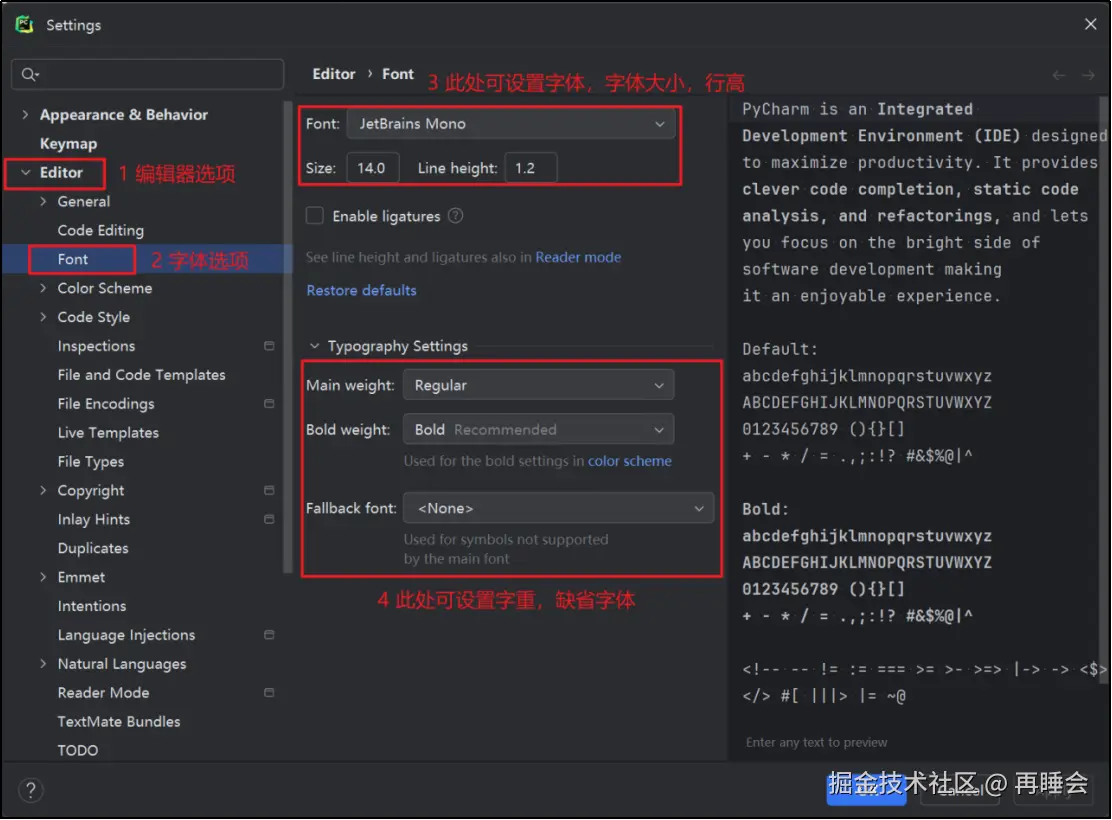Image resolution: width=1112 pixels, height=820 pixels.
Task: Click the project-level icon beside Inspections
Action: (x=269, y=346)
